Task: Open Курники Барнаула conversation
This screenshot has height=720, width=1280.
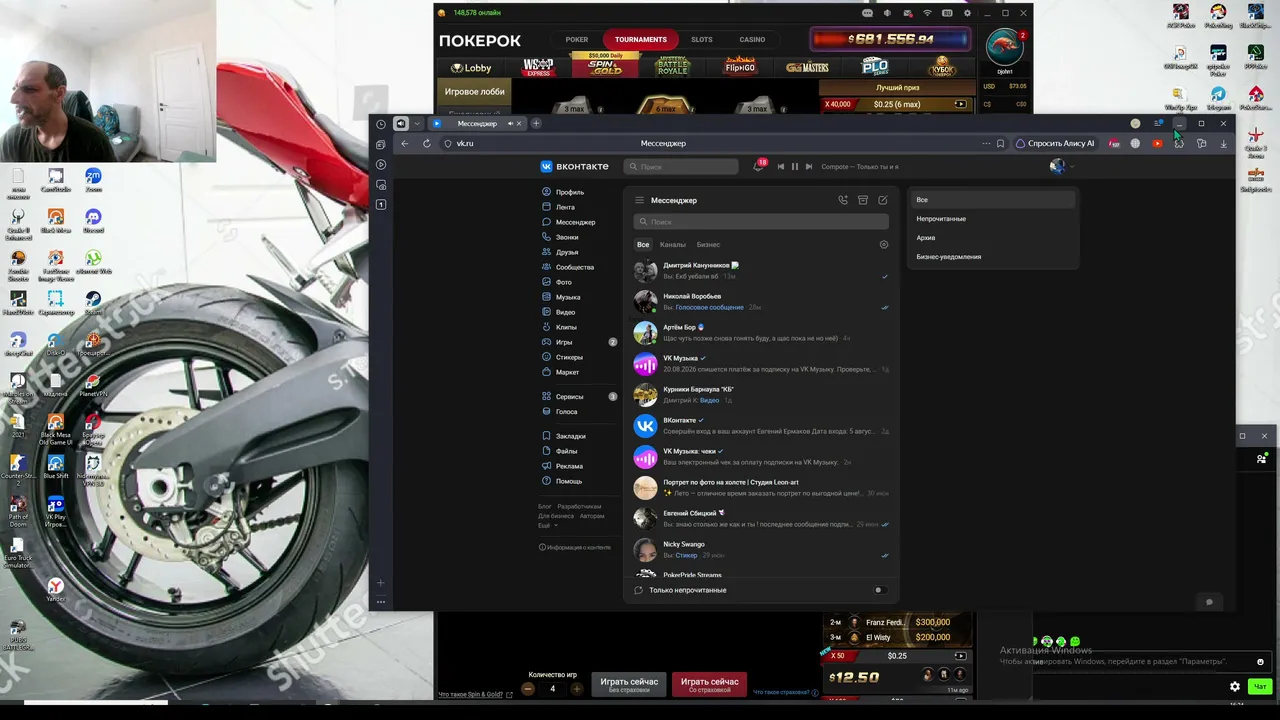Action: [761, 394]
